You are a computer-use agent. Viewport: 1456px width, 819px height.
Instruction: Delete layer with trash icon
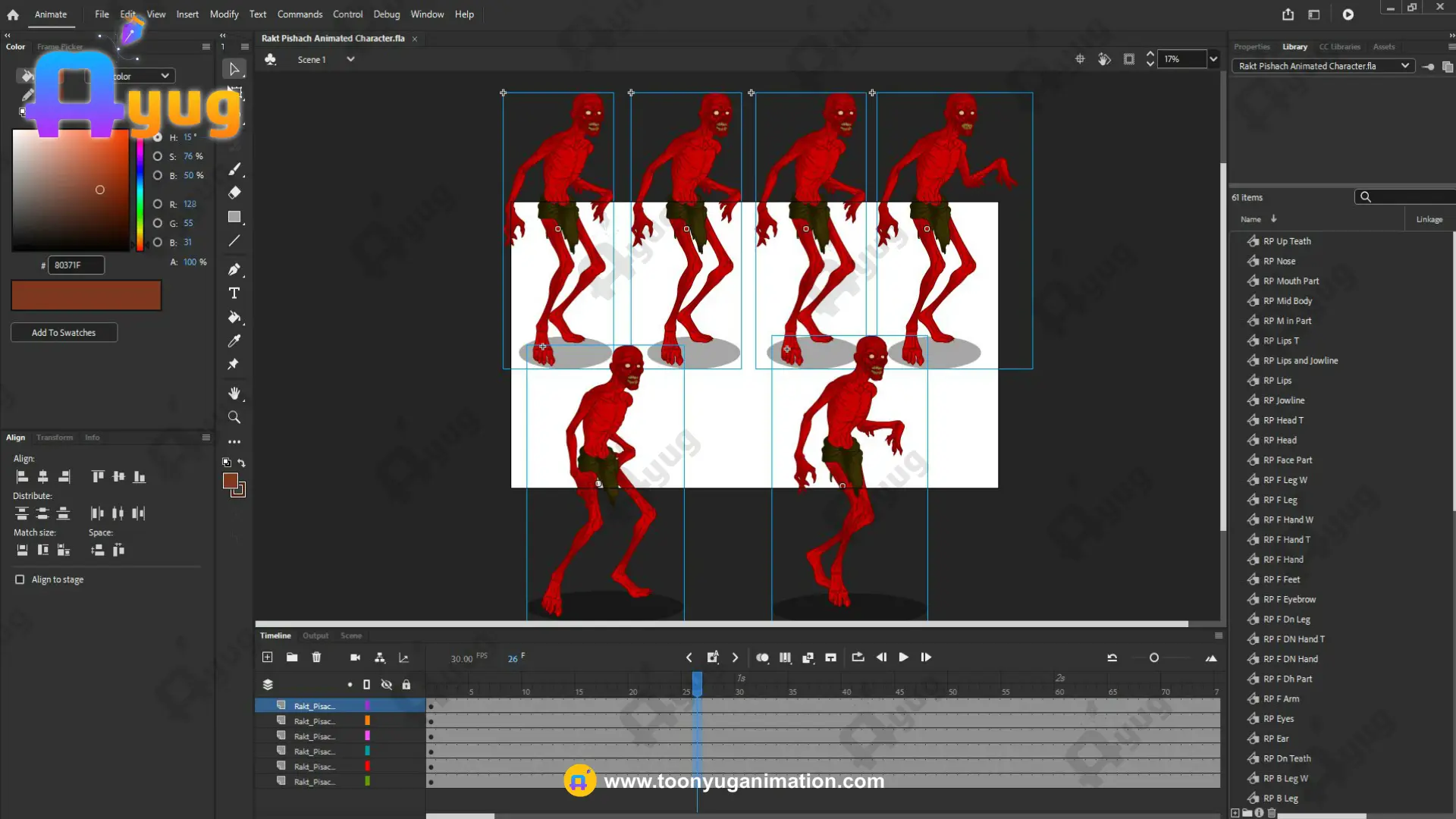[x=316, y=657]
